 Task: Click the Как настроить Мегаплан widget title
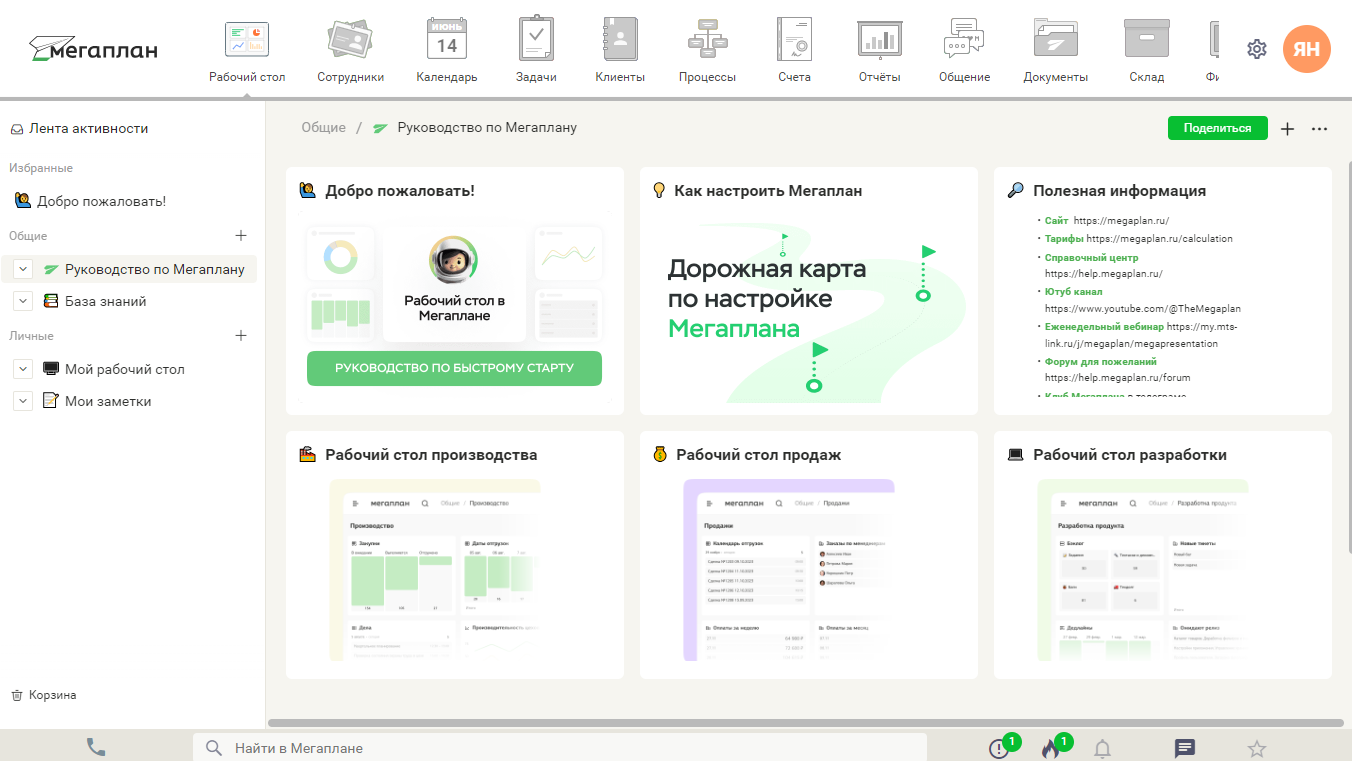point(768,191)
